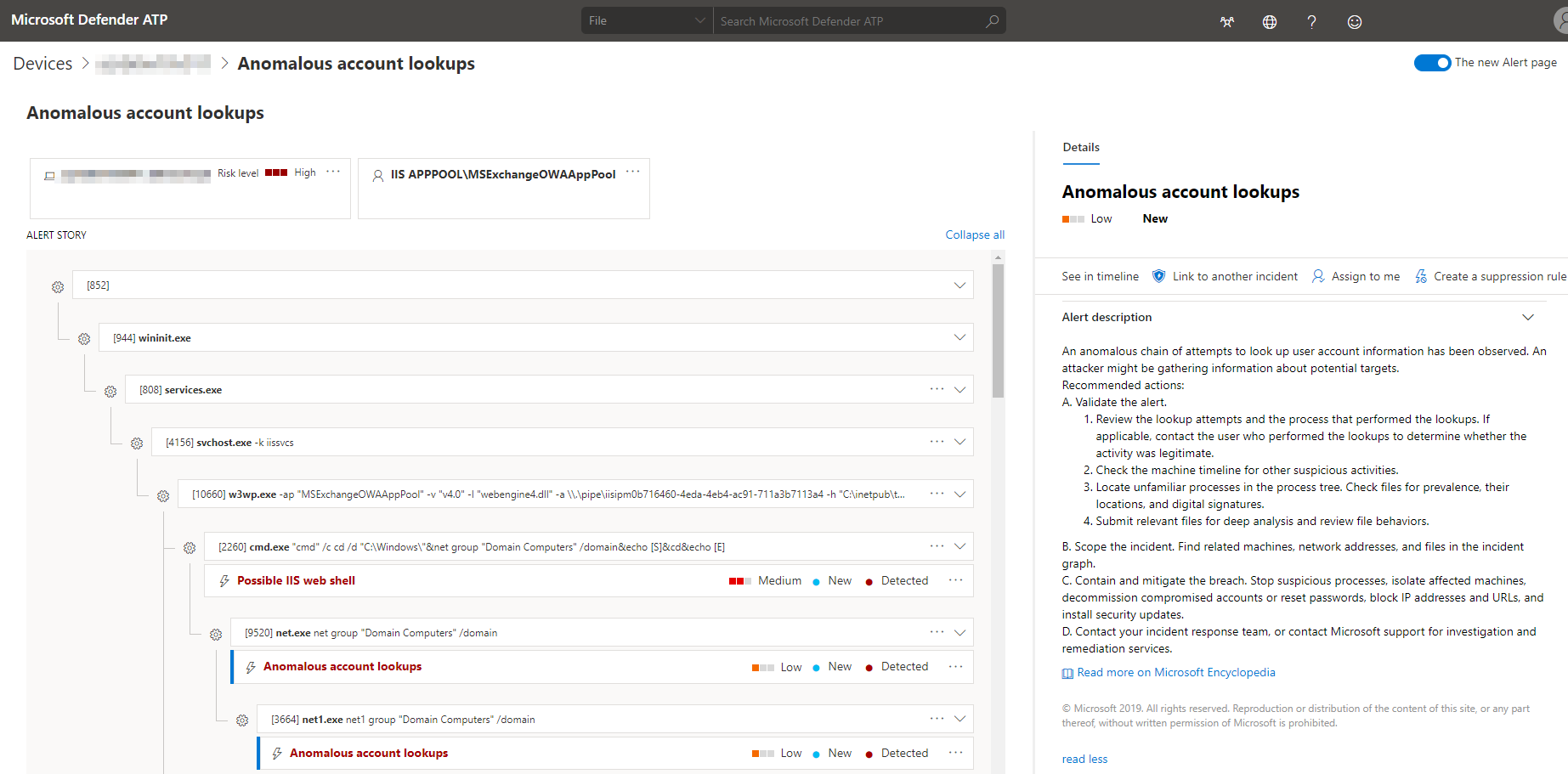Screen dimensions: 1568x774
Task: Expand the cmd.exe process row chevron
Action: point(959,545)
